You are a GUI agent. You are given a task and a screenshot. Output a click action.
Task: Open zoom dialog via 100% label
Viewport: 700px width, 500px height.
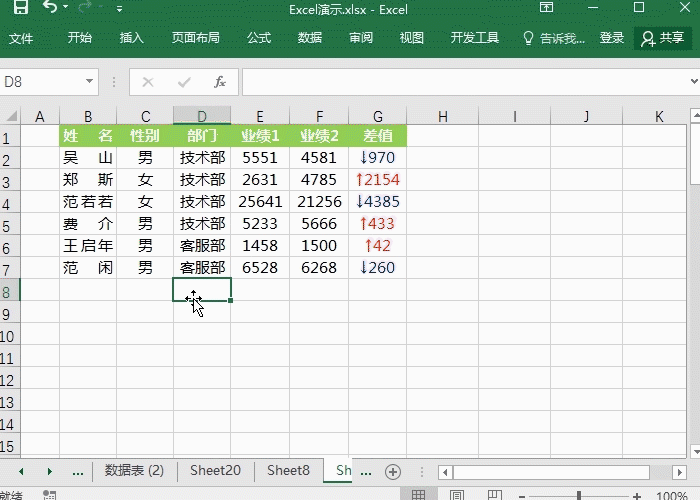[x=671, y=496]
